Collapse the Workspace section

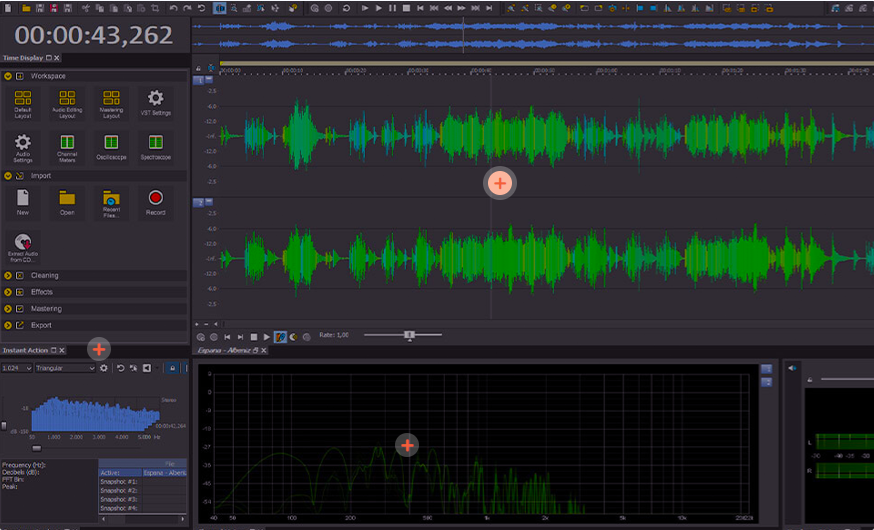click(8, 76)
